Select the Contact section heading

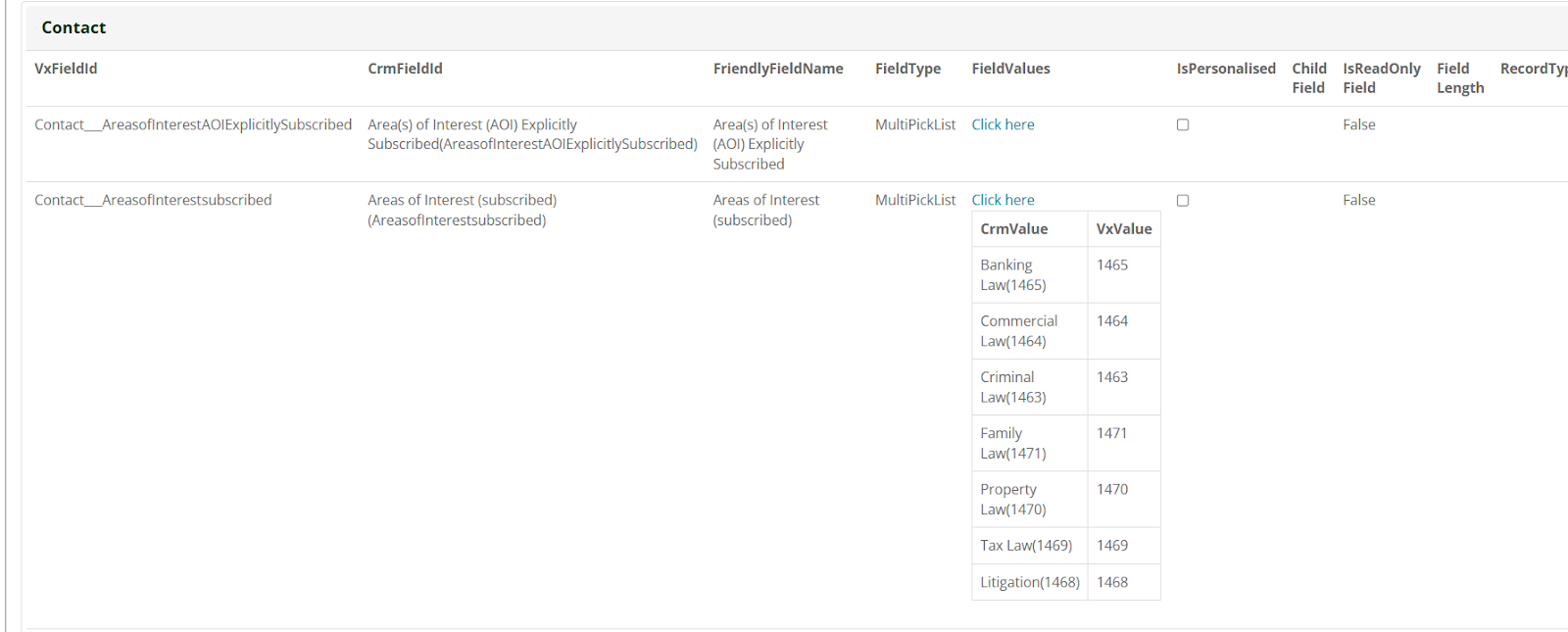click(x=73, y=27)
